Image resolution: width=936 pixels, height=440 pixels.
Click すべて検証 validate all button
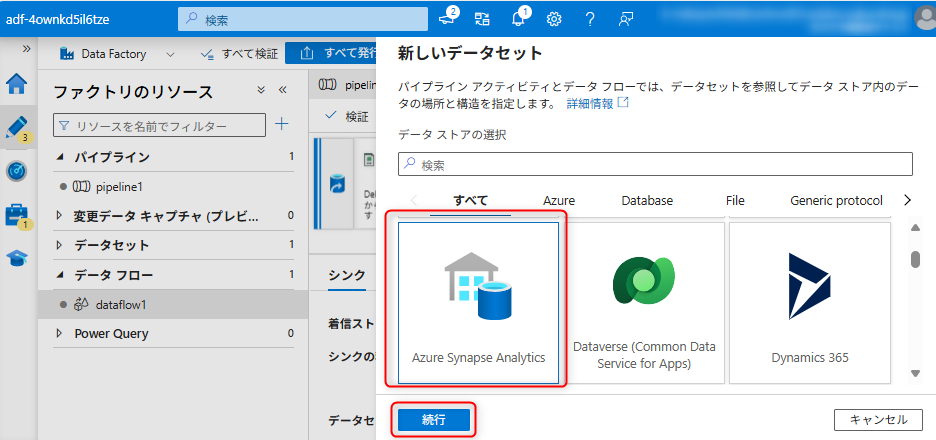[240, 54]
